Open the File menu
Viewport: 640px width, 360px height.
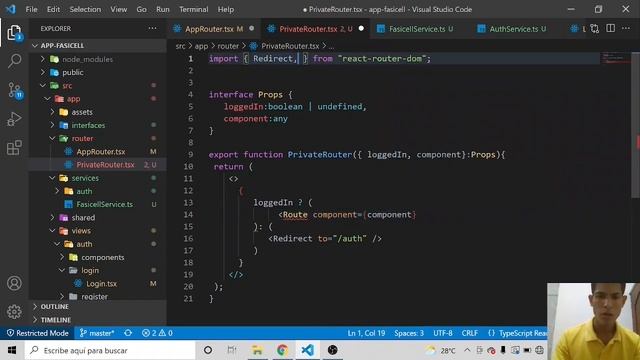coord(31,9)
